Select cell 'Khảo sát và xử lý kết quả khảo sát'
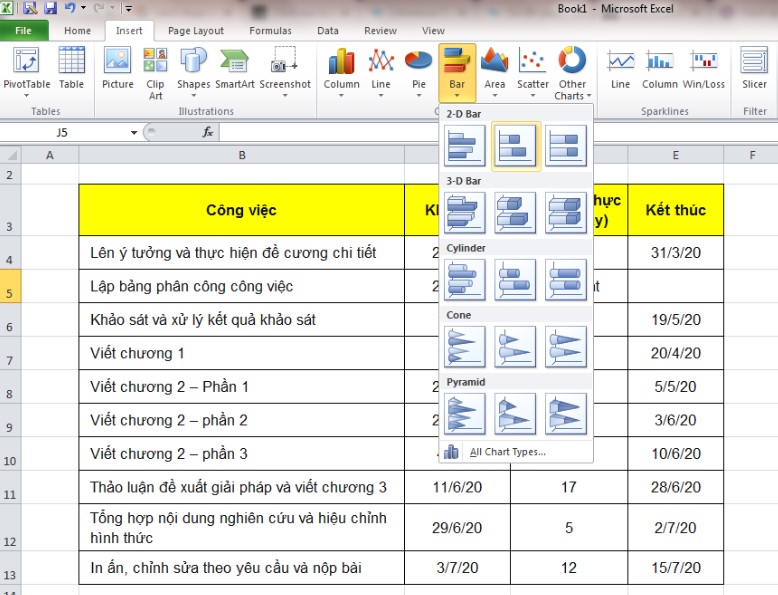Screen dimensions: 778x595 242,320
